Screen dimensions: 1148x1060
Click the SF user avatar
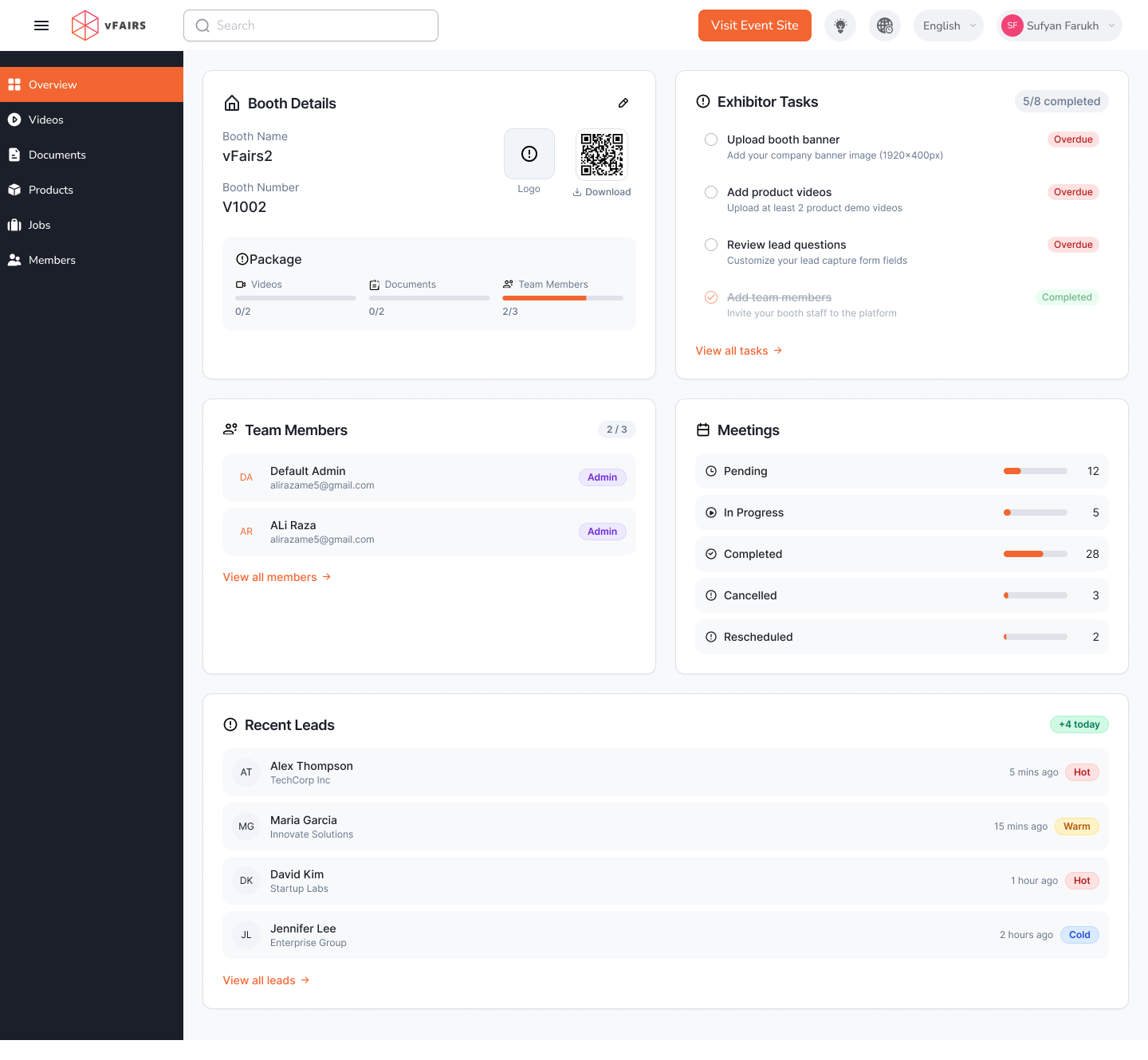point(1012,26)
